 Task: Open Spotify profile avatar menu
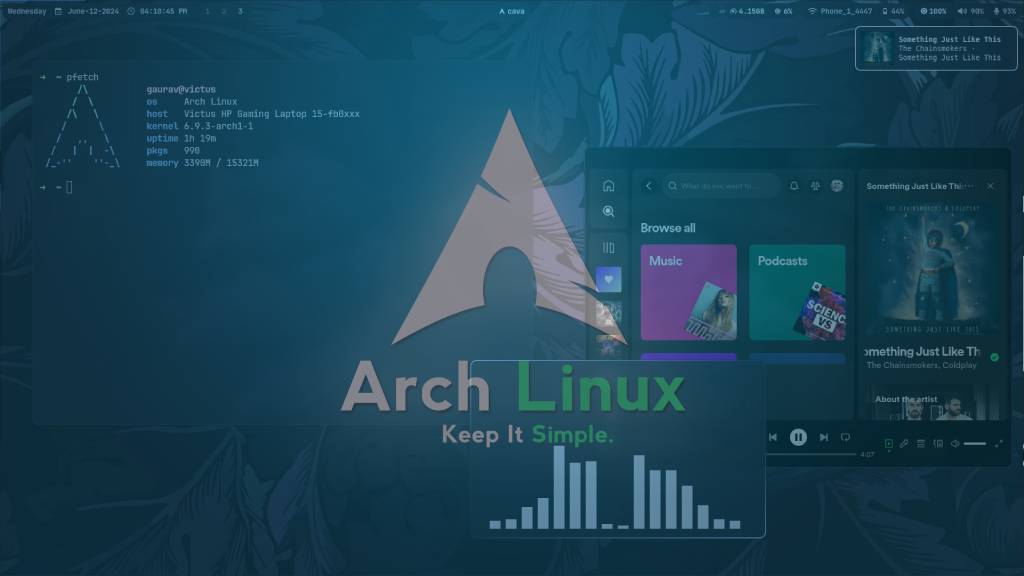point(837,186)
